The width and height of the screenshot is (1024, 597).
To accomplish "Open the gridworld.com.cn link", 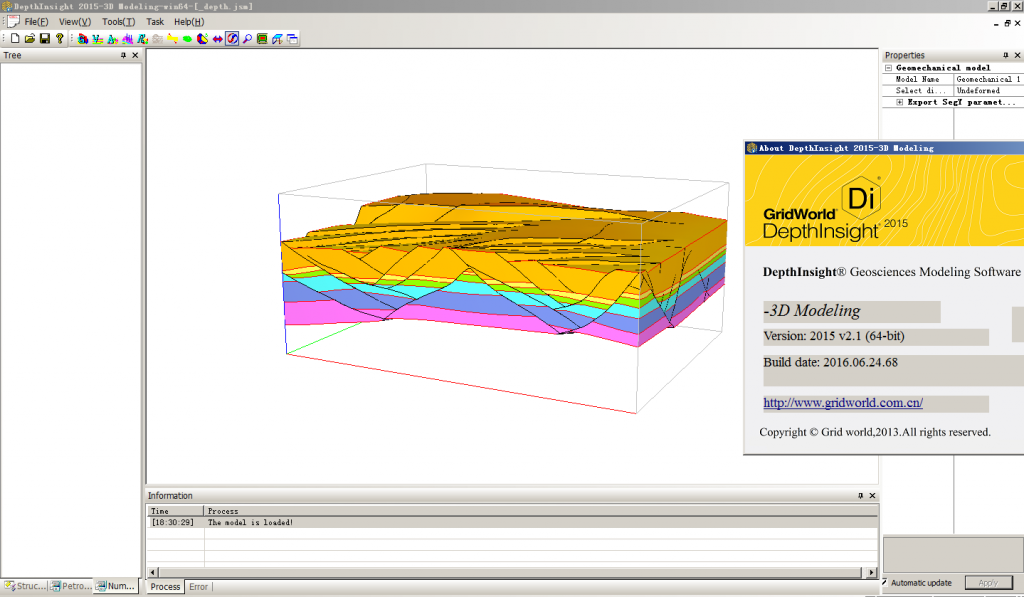I will (x=843, y=403).
